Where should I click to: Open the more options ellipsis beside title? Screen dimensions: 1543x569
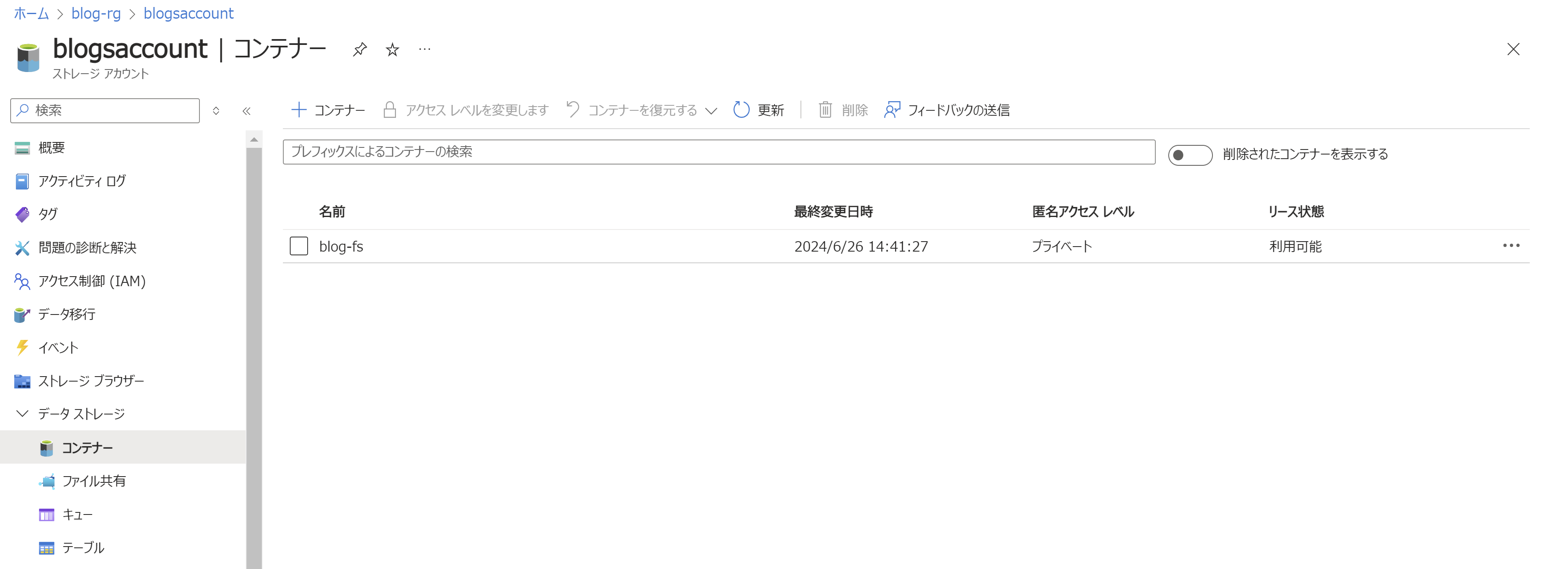point(425,49)
